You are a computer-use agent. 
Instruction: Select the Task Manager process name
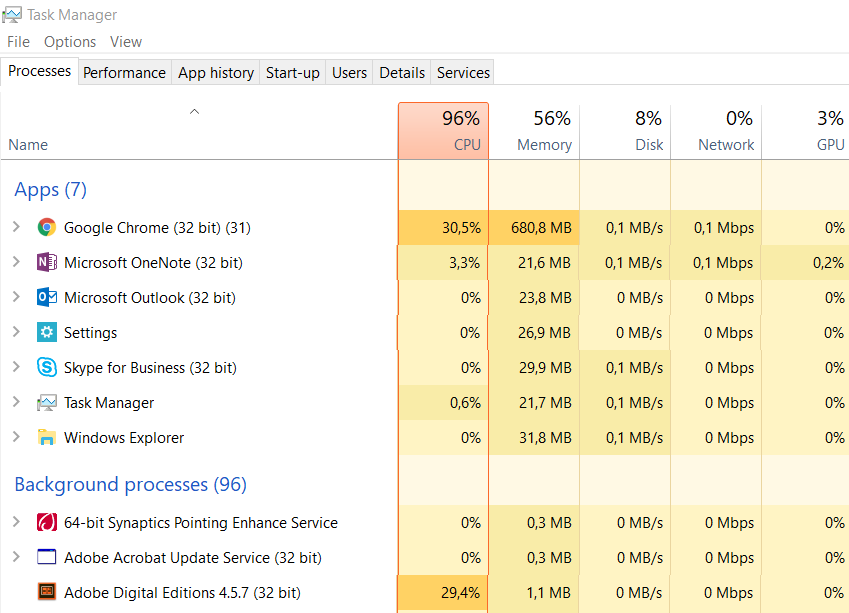(x=109, y=402)
